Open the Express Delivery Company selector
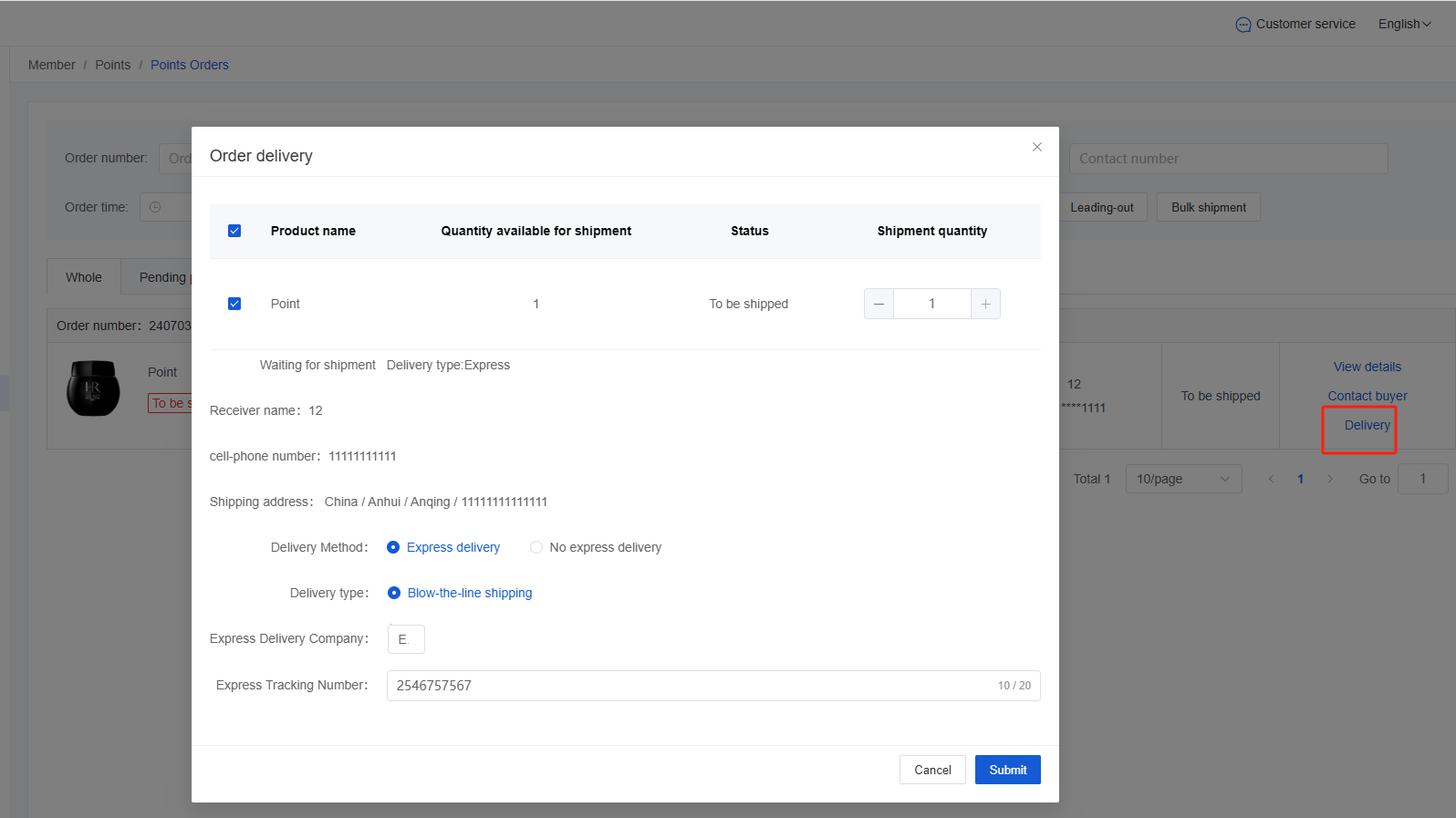 point(406,639)
